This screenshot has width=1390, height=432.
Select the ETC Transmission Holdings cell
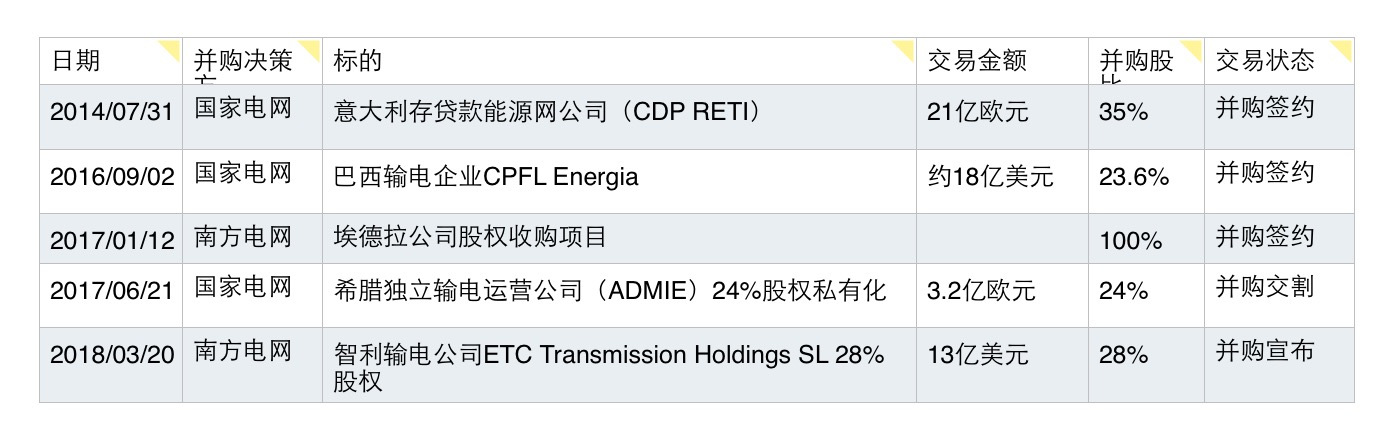608,356
